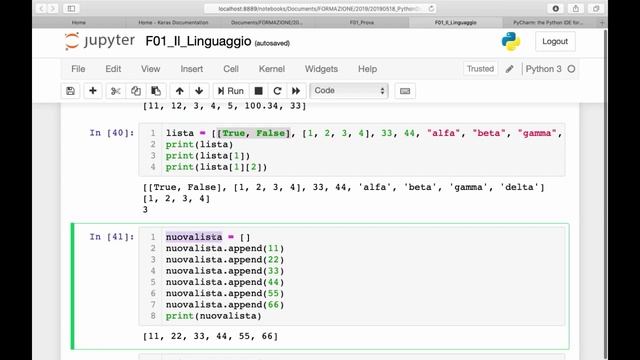Screen dimensions: 640x360
Task: Click output [11, 22, 33, 44, 55, 66]
Action: [x=211, y=336]
